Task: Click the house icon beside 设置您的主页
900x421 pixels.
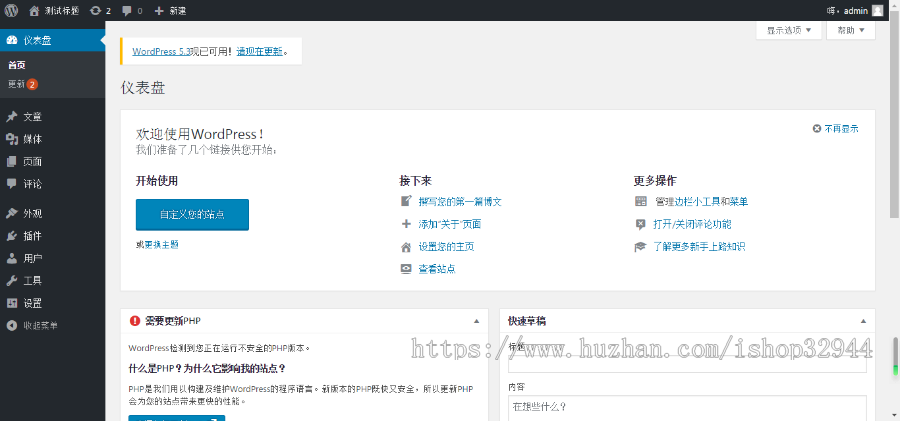Action: 406,247
